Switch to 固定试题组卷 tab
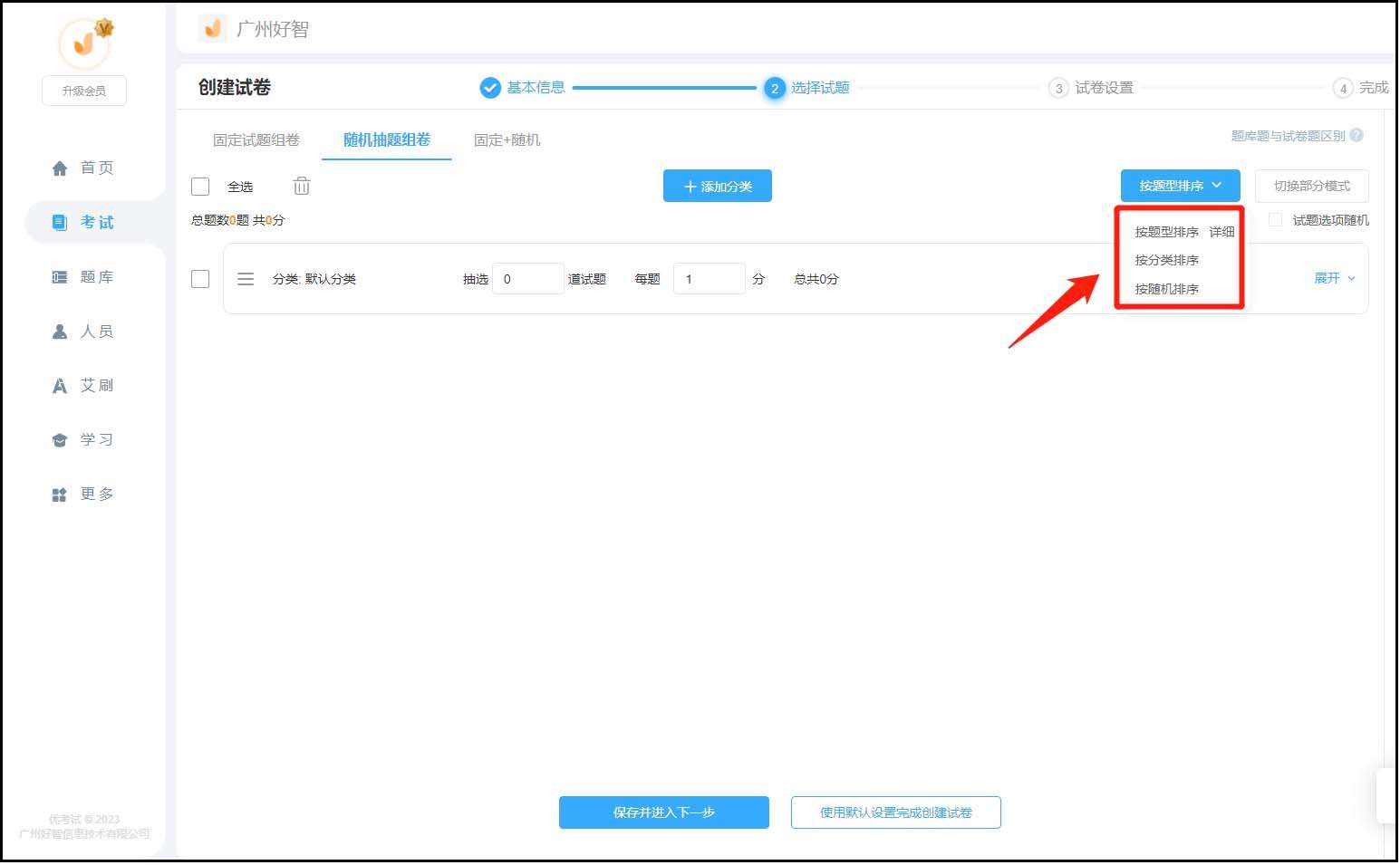This screenshot has height=865, width=1400. tap(256, 140)
